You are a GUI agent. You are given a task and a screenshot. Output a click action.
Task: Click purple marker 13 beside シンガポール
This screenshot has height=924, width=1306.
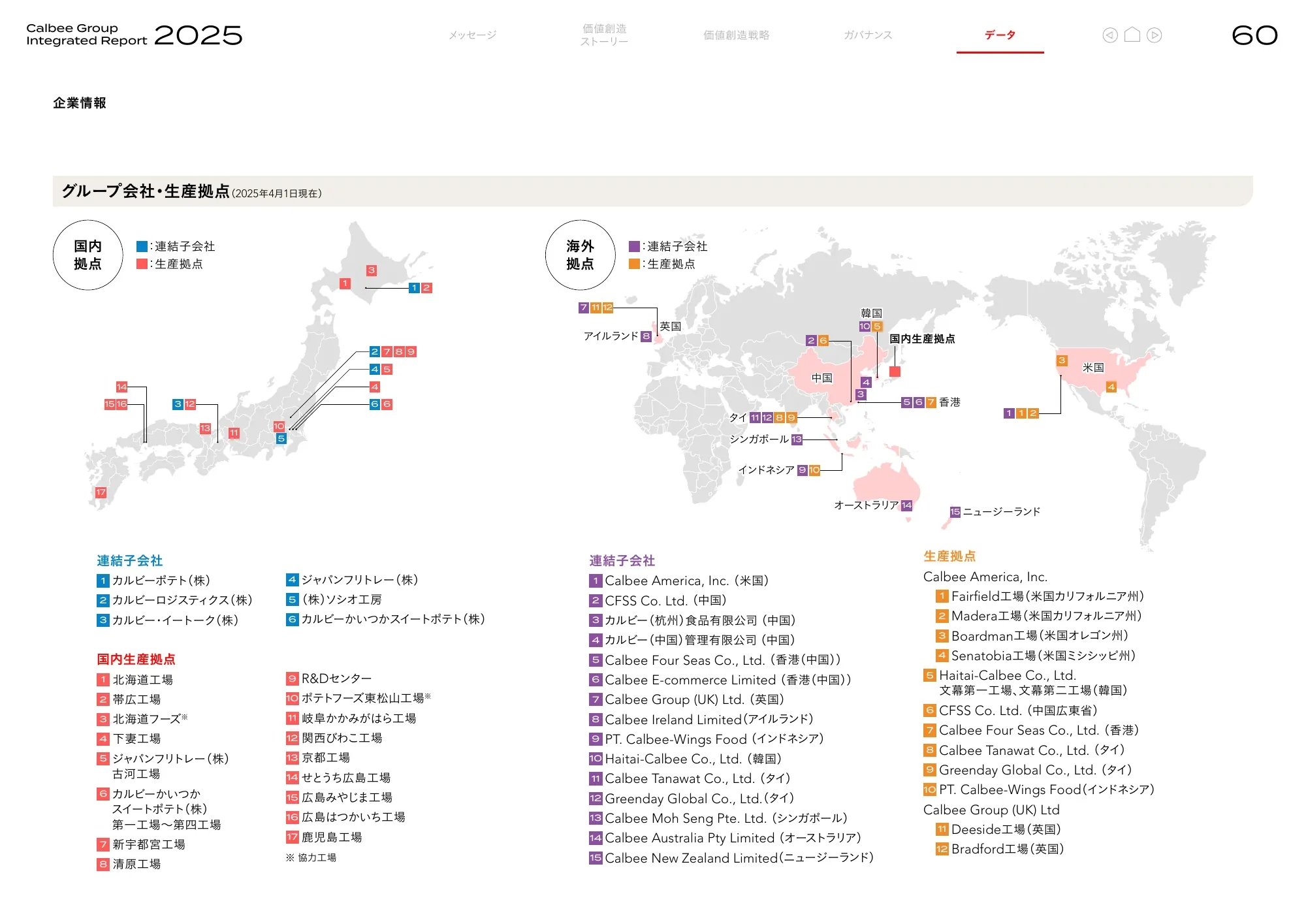click(797, 439)
